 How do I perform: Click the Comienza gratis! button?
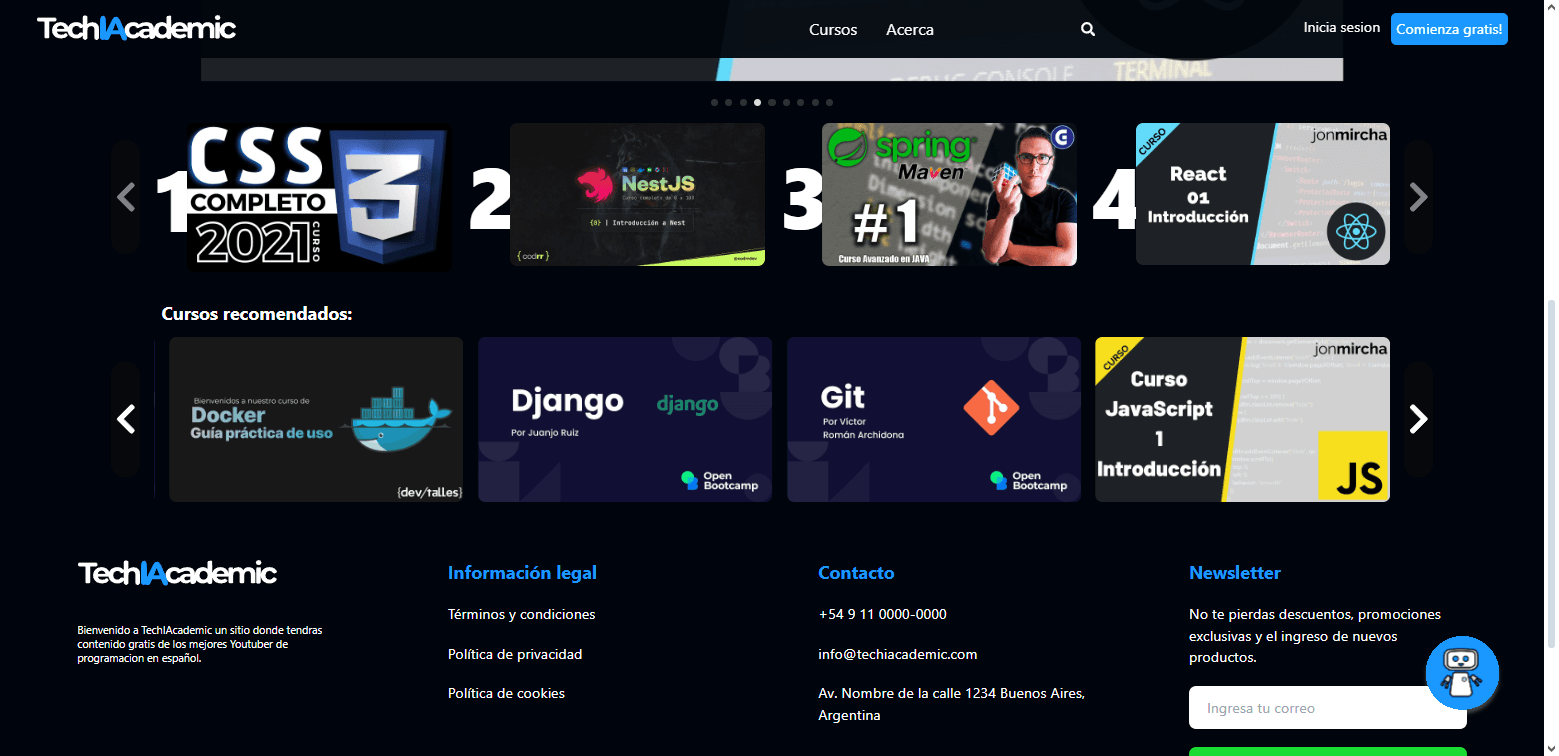pyautogui.click(x=1449, y=29)
